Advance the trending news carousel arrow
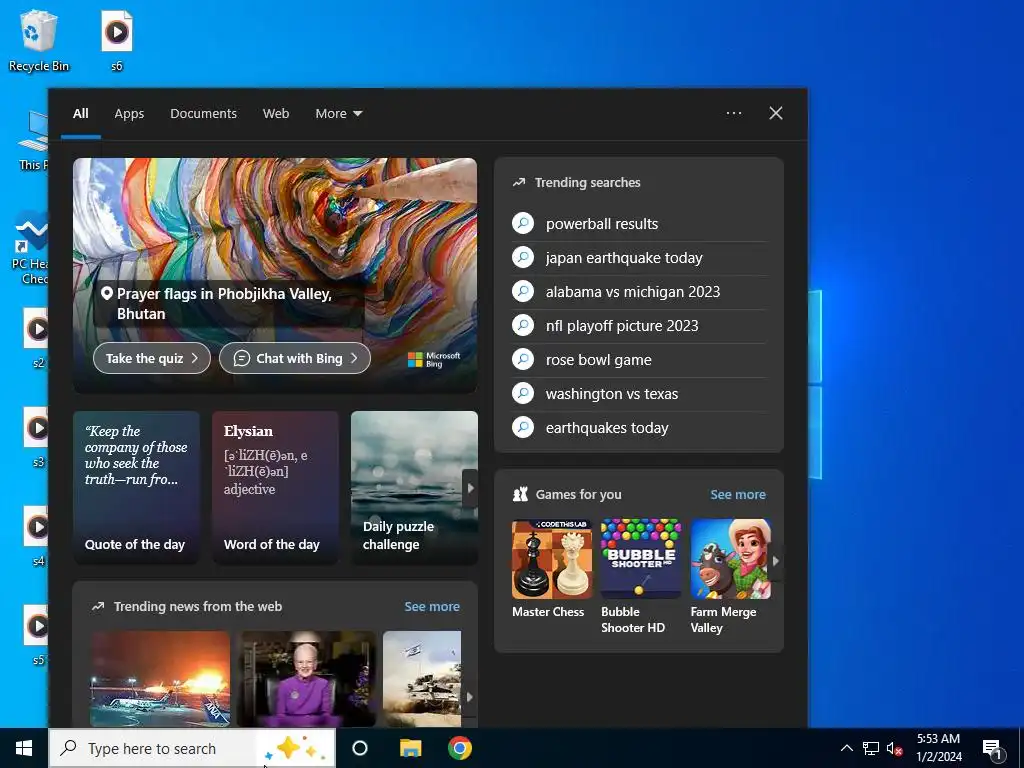1024x768 pixels. pyautogui.click(x=469, y=697)
